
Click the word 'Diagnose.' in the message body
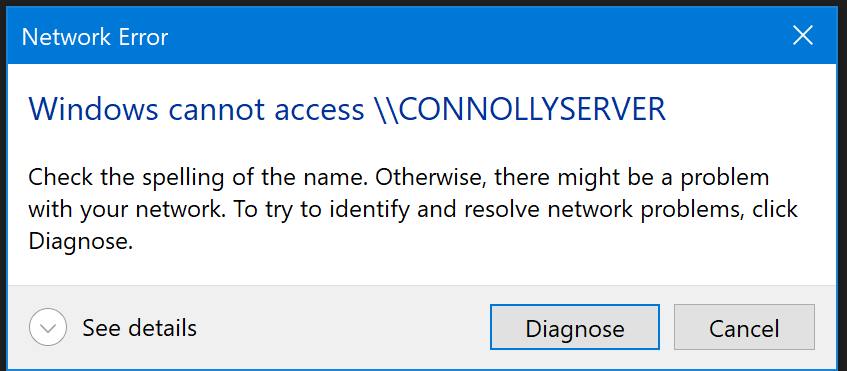[x=80, y=241]
